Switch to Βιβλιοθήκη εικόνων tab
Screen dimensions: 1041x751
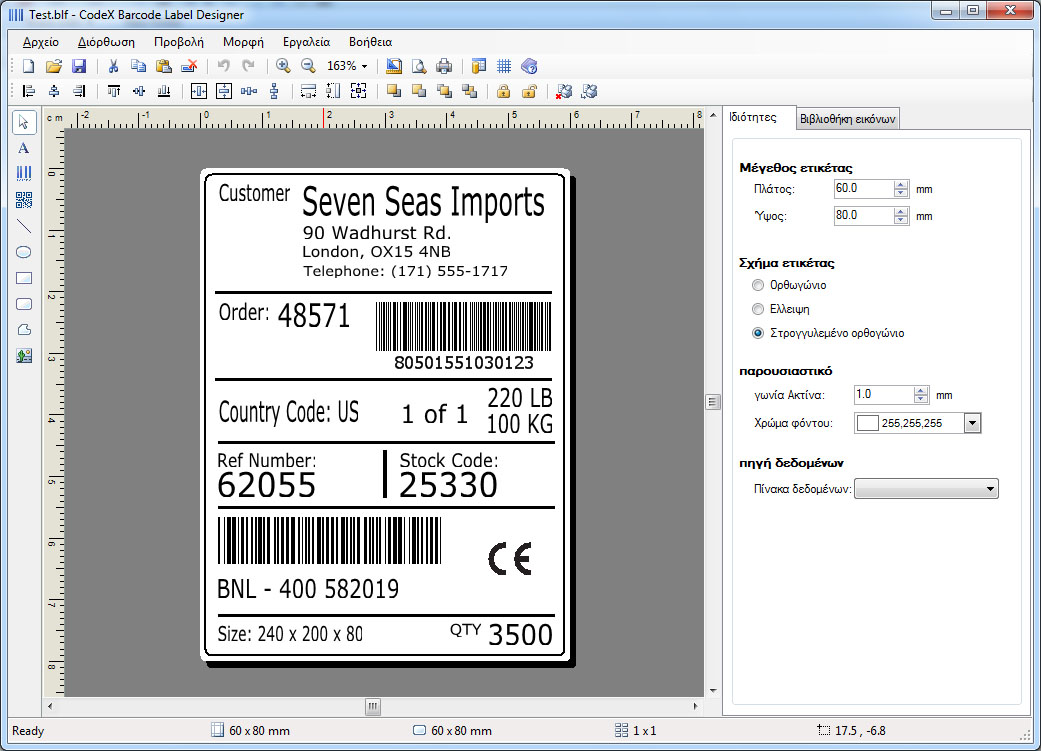848,119
